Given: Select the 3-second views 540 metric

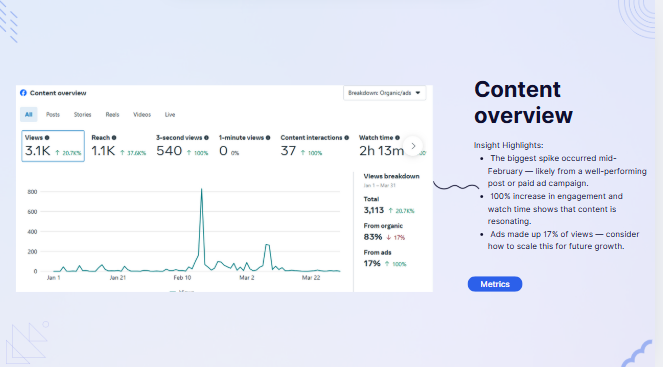Looking at the screenshot, I should pyautogui.click(x=182, y=146).
